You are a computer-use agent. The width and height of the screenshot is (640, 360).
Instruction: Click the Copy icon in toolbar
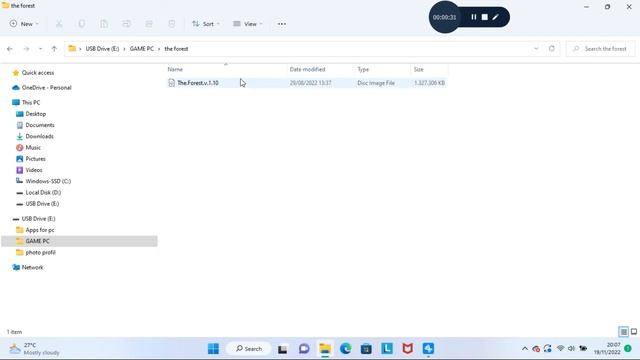(x=82, y=24)
